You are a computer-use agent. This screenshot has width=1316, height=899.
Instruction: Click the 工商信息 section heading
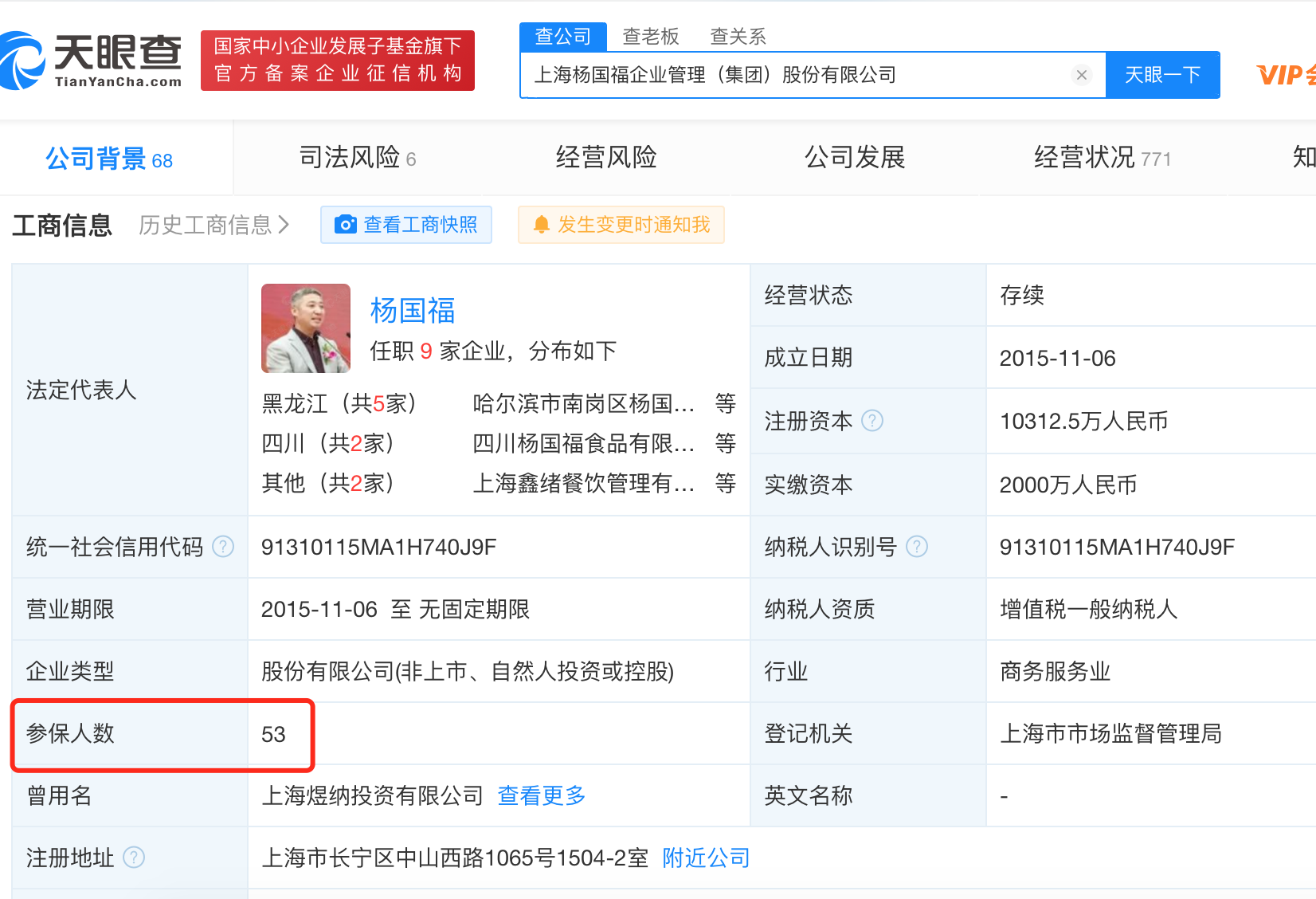point(62,226)
